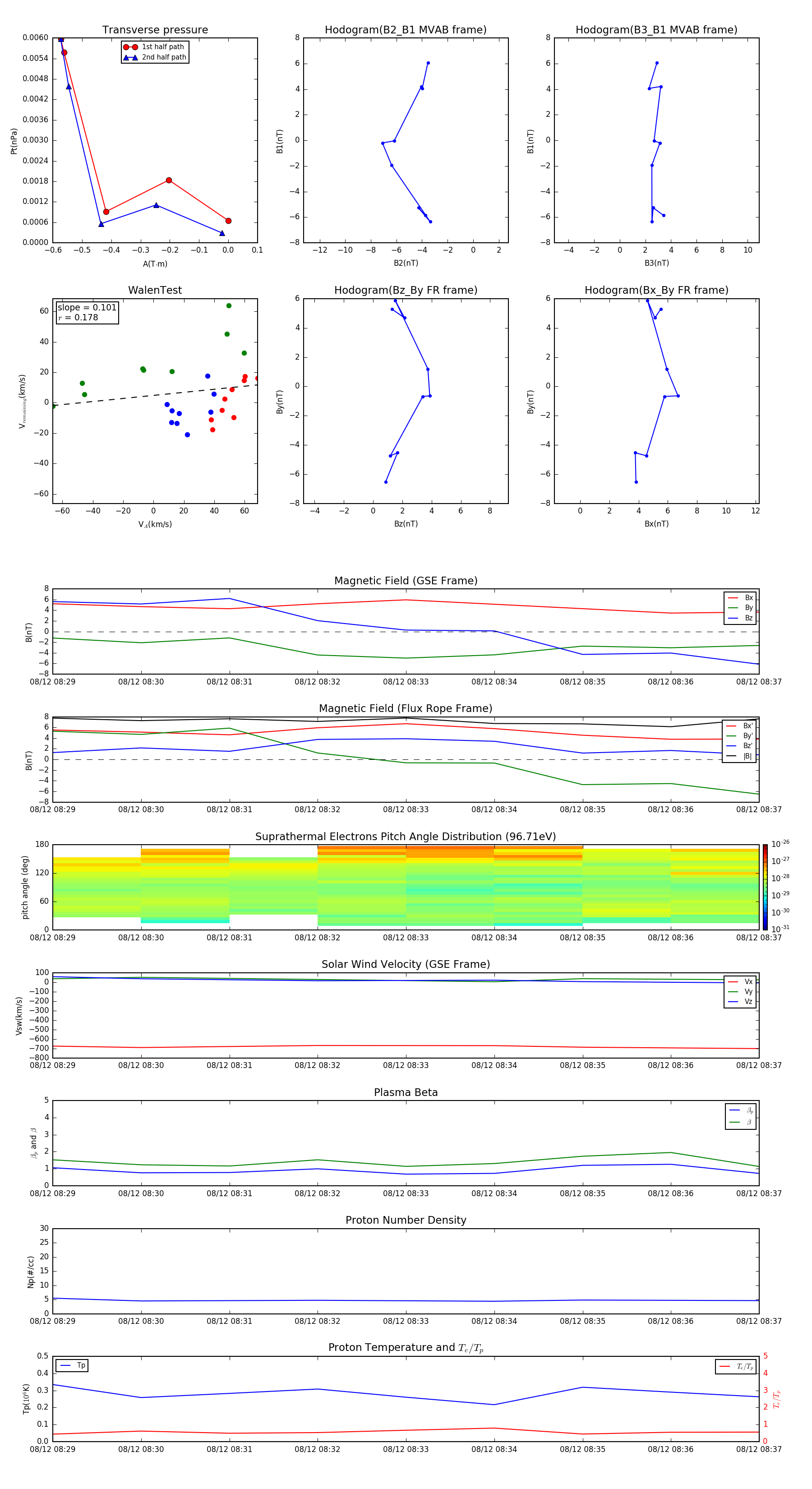Click the 'Bx(nT)' x-axis label
812x1489 pixels.
(x=656, y=524)
